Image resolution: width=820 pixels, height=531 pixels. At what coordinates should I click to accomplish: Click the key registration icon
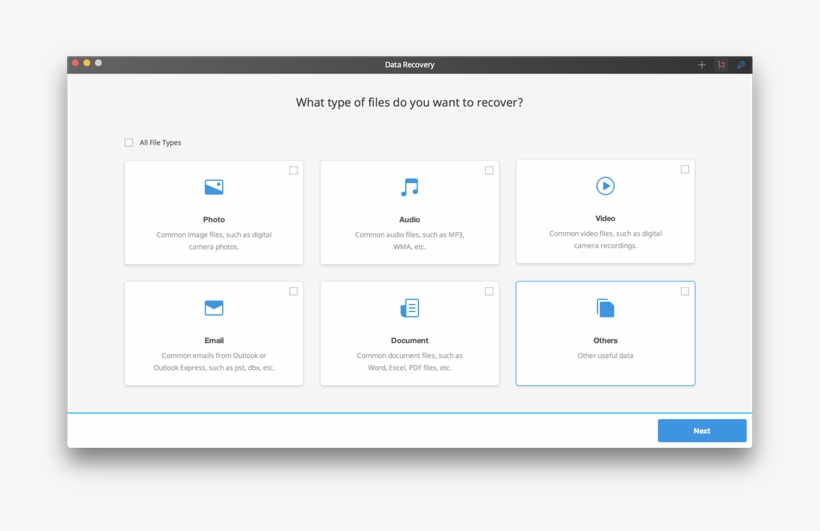coord(741,65)
